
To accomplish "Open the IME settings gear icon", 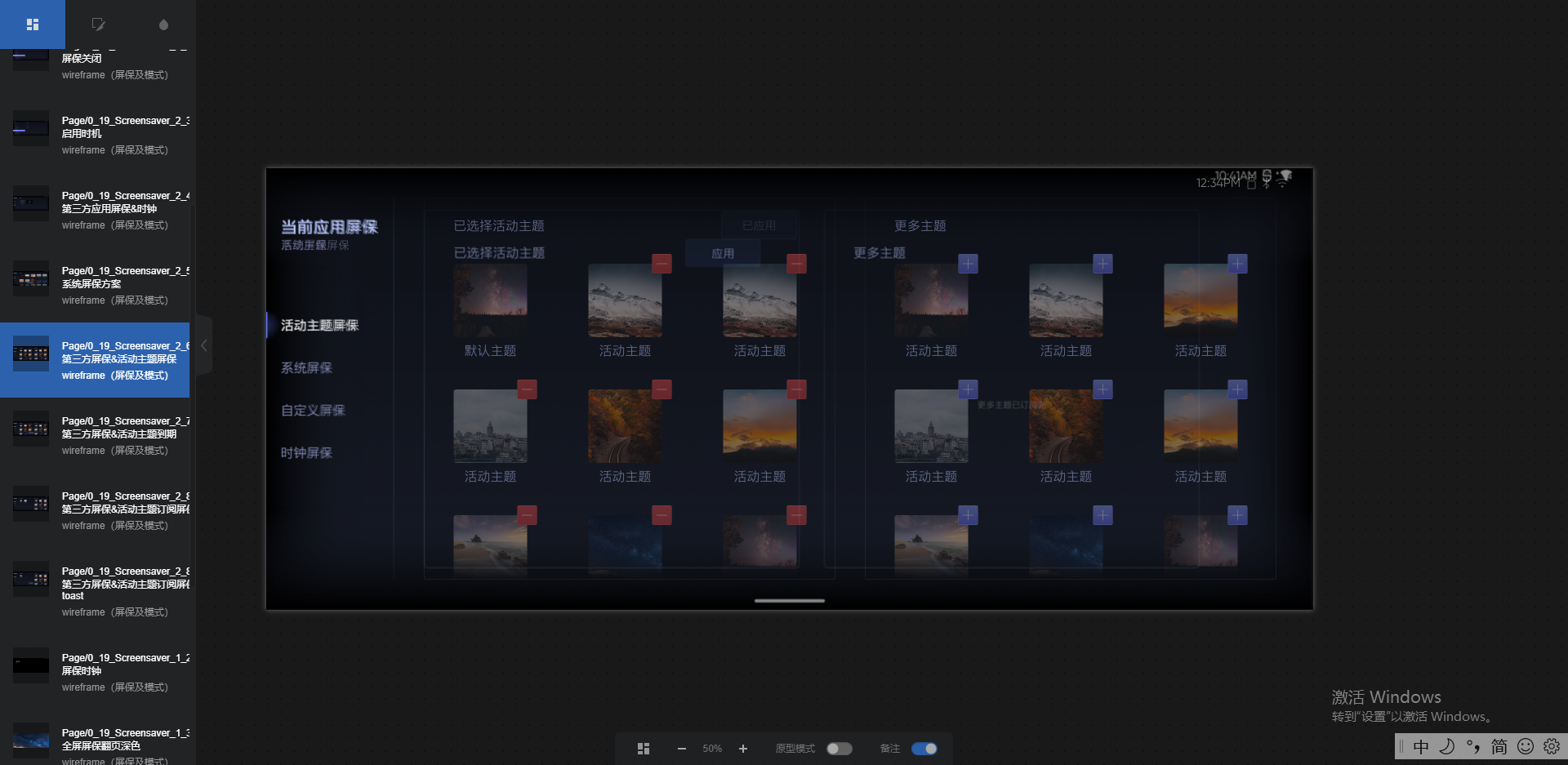I will pos(1552,747).
